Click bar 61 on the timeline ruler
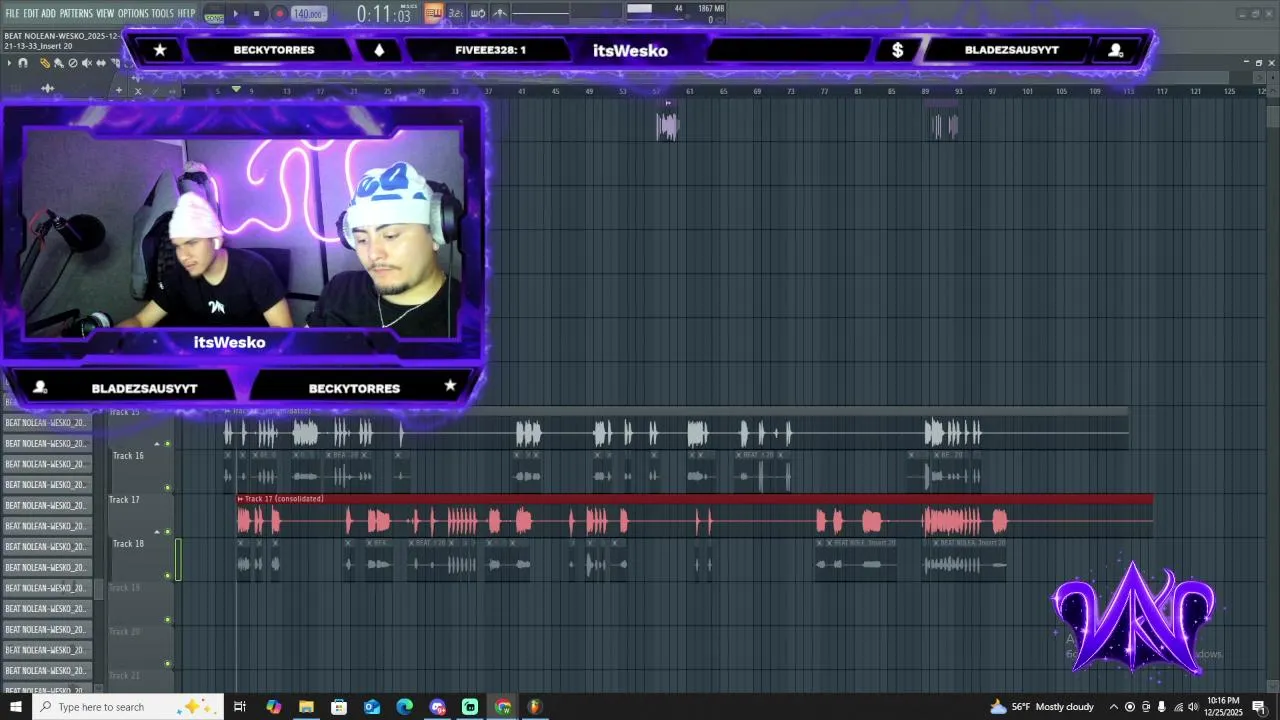The width and height of the screenshot is (1280, 720). [689, 91]
